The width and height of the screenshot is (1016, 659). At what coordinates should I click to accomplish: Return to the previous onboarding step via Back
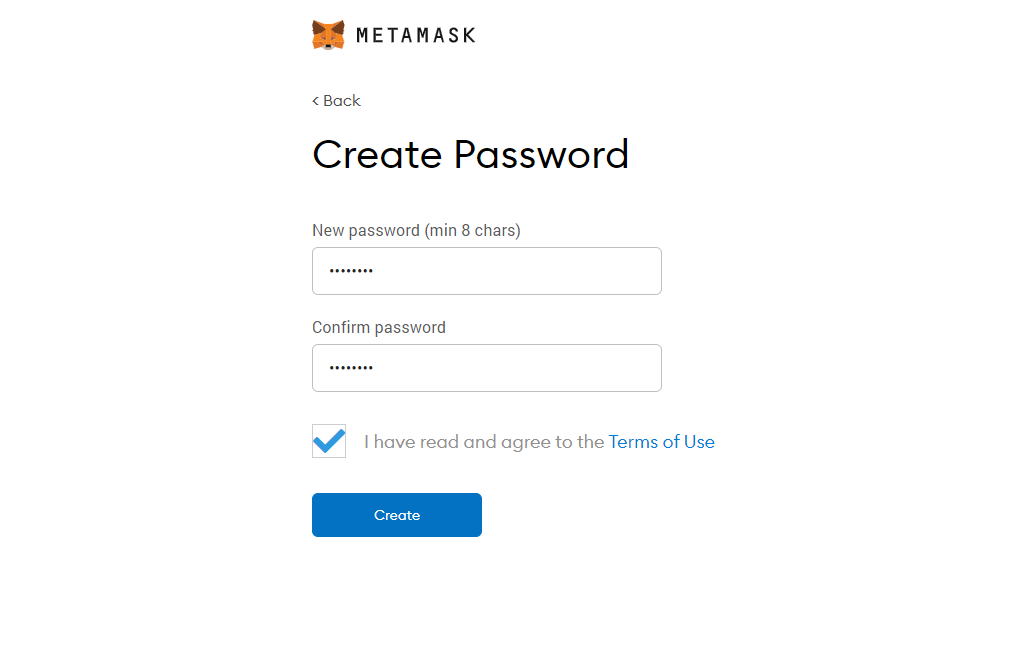coord(336,100)
